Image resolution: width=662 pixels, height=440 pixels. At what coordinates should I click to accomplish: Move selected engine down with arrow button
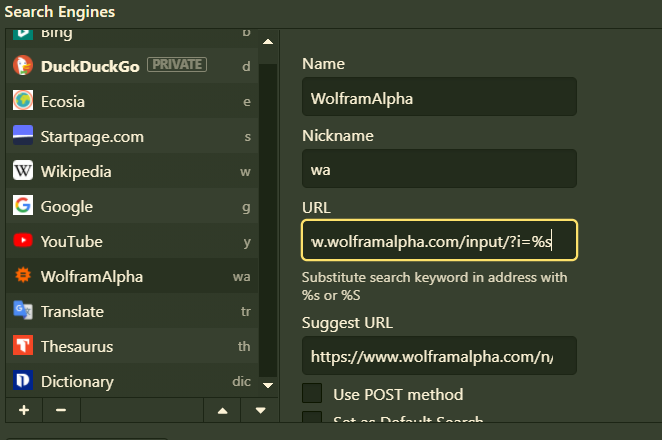click(x=260, y=410)
